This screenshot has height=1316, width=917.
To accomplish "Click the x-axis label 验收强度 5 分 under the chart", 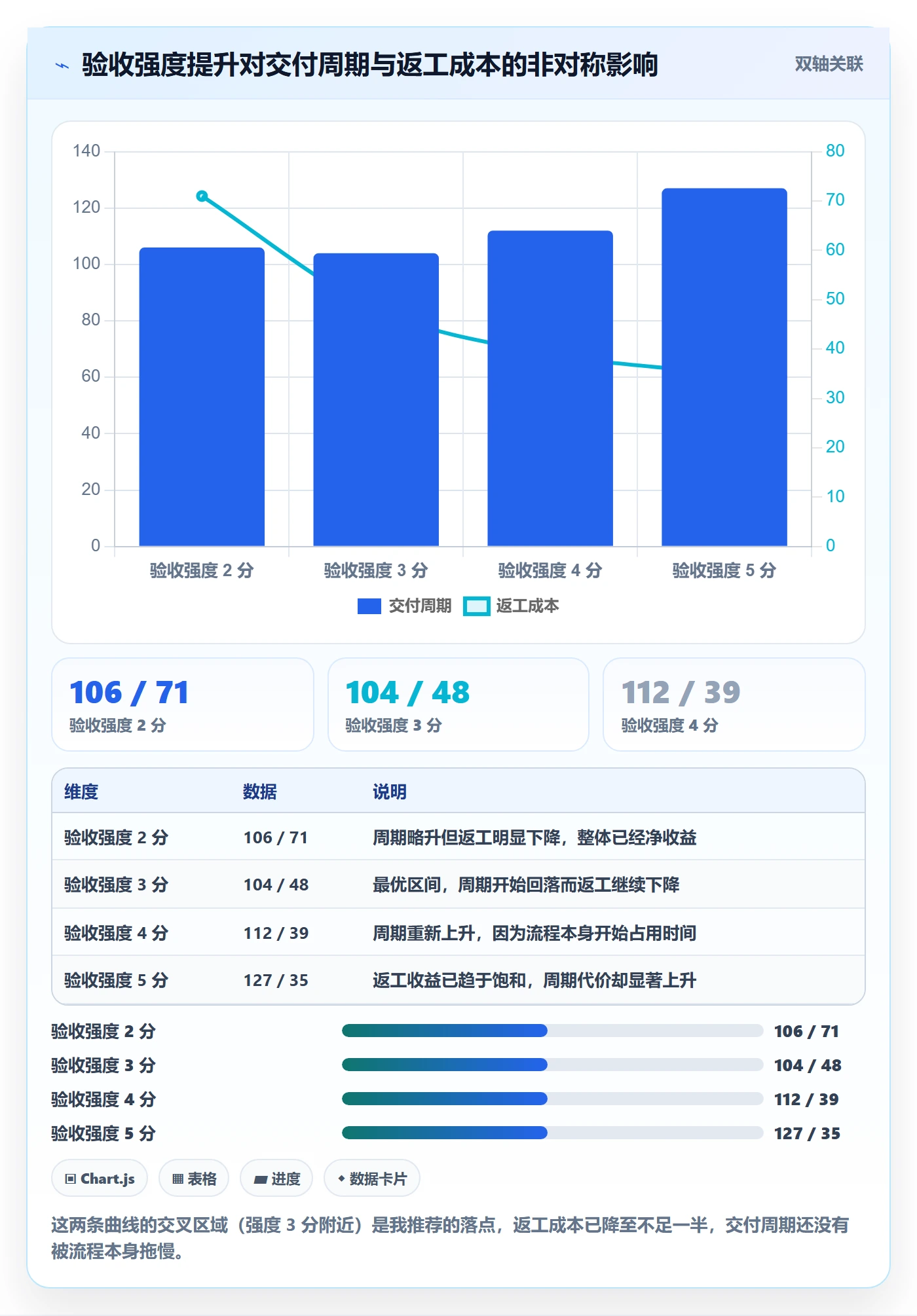I will (x=724, y=570).
